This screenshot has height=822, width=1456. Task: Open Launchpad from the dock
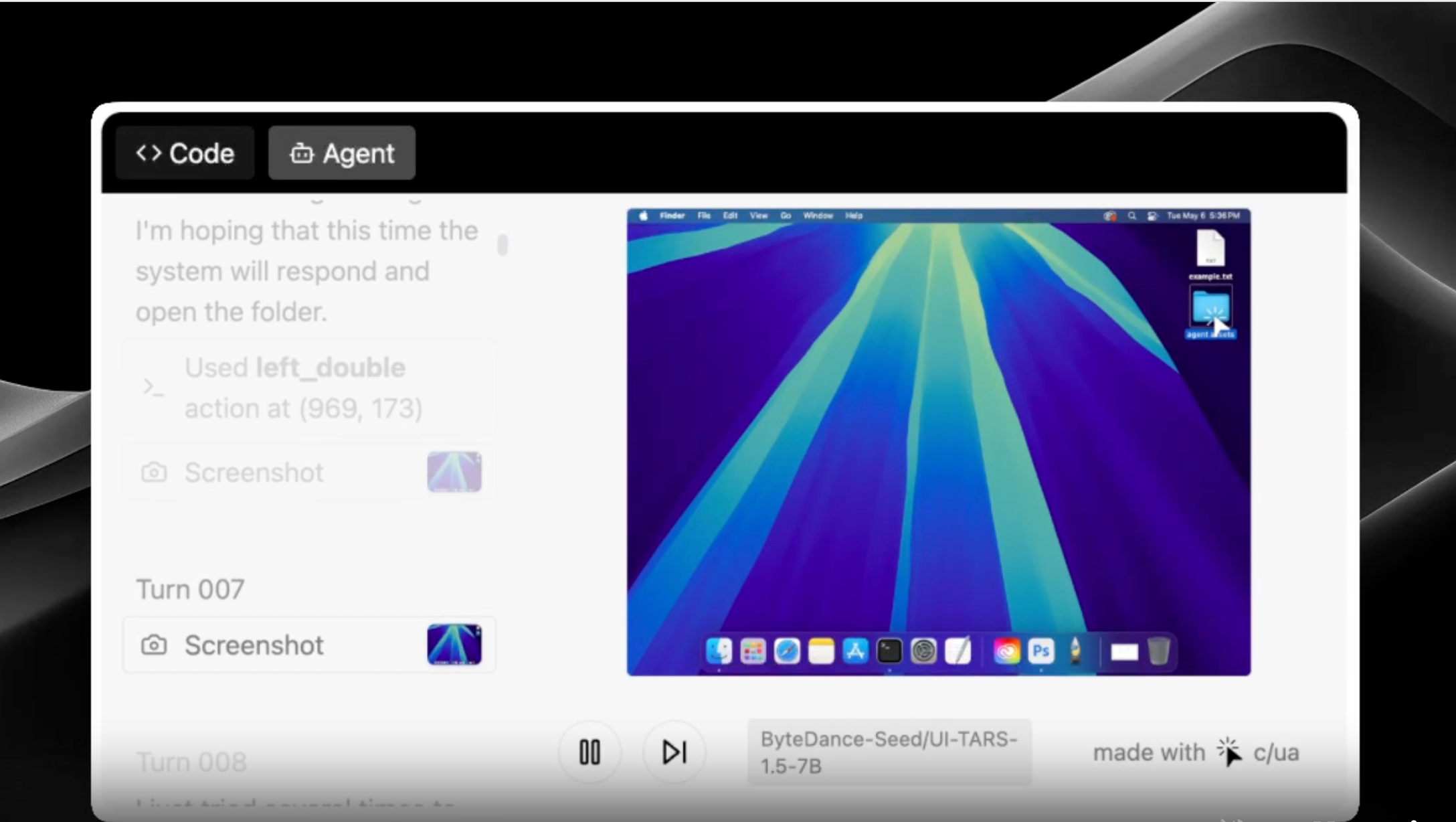[x=753, y=651]
